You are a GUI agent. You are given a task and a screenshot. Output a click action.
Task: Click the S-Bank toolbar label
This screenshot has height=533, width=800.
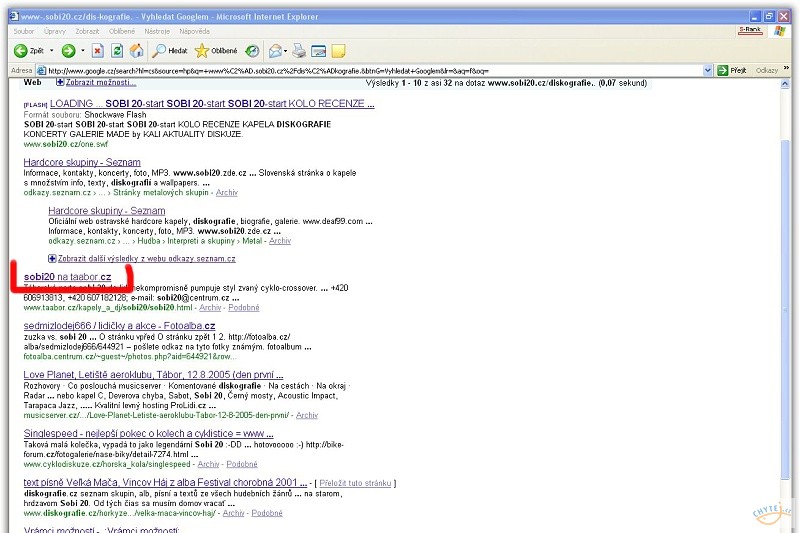point(750,30)
